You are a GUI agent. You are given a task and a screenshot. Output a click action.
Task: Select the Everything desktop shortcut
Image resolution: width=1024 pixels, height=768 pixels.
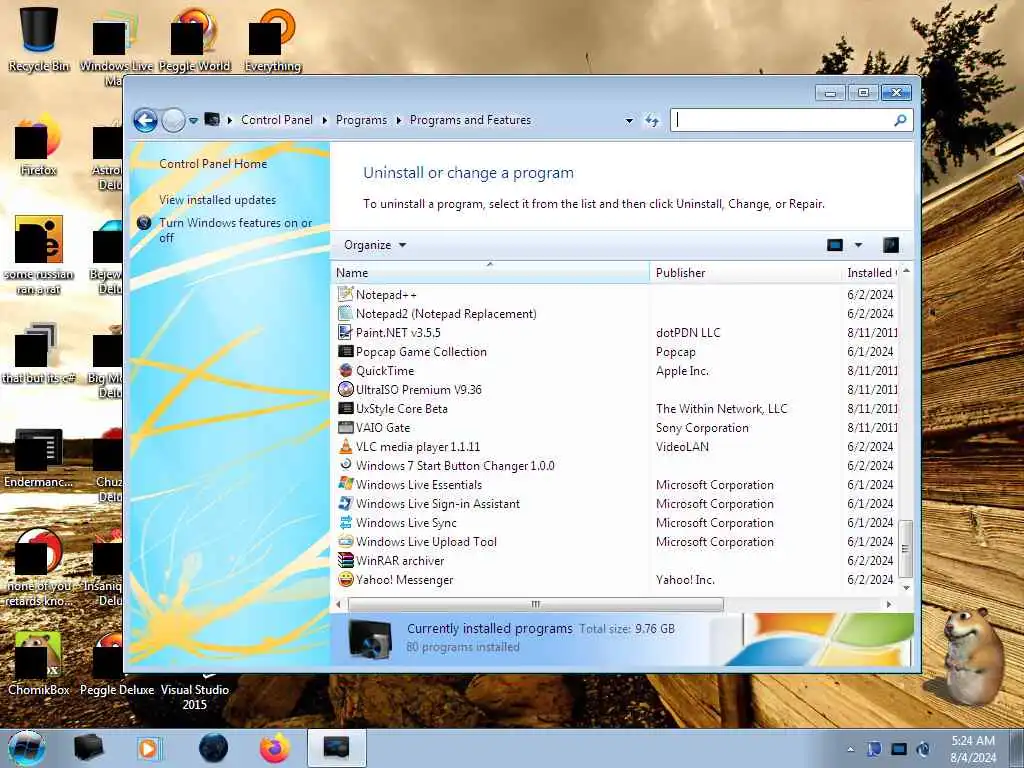click(273, 40)
